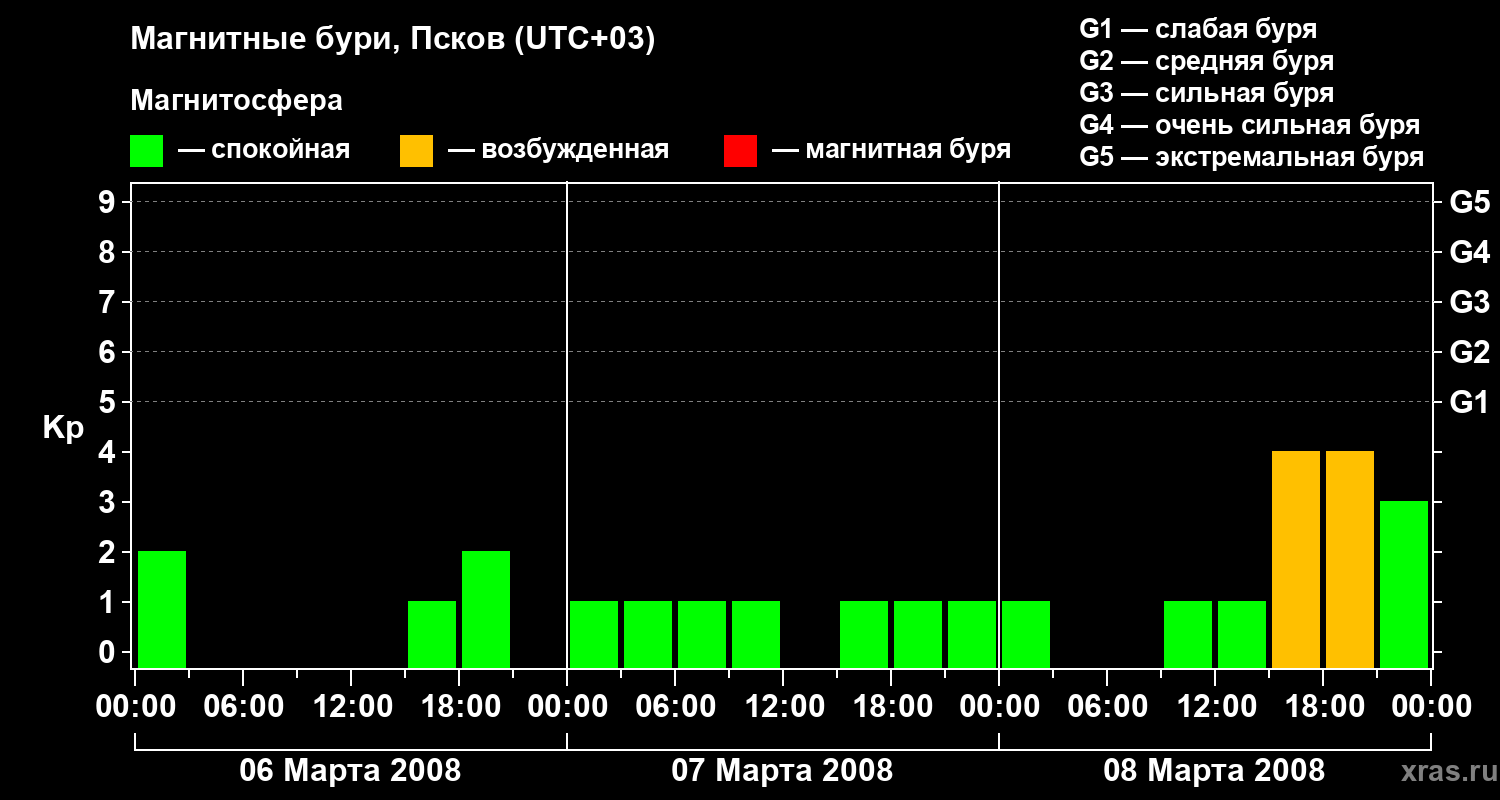The width and height of the screenshot is (1500, 800).
Task: Click the line "G1 — слабая буря"
Action: [x=1198, y=29]
